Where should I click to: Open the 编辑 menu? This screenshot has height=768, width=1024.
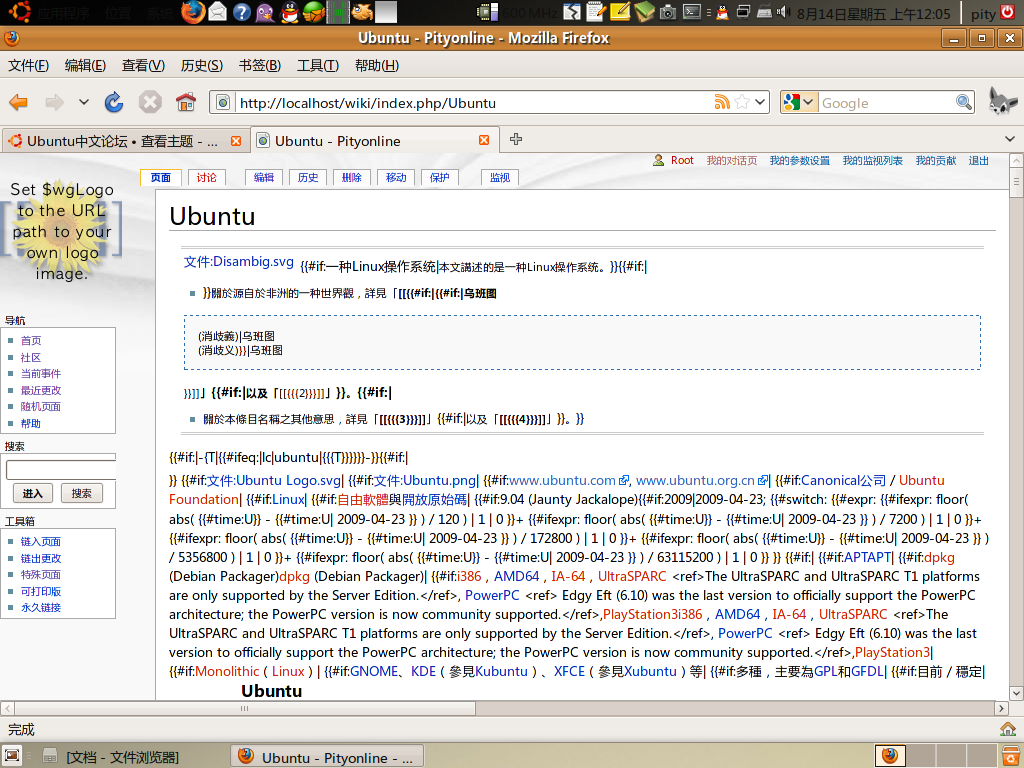pyautogui.click(x=85, y=65)
